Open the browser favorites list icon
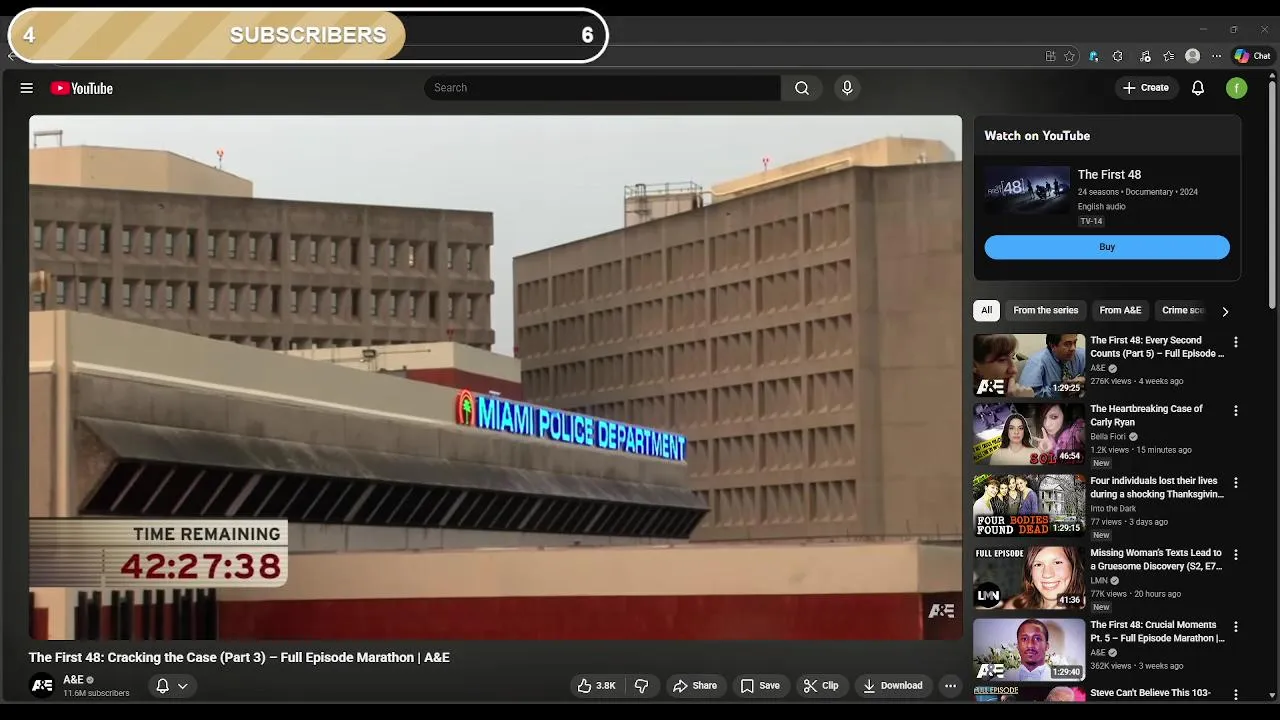 (1169, 56)
